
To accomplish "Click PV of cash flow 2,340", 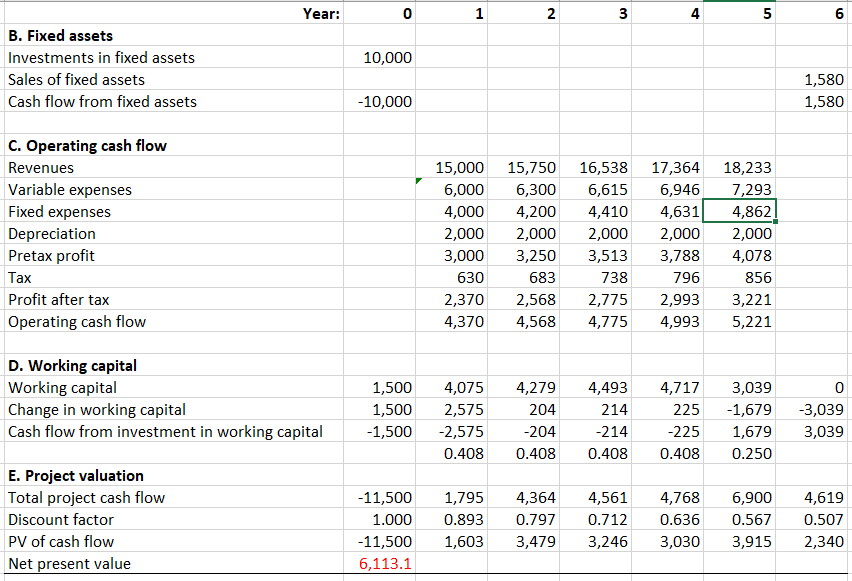I will (811, 541).
